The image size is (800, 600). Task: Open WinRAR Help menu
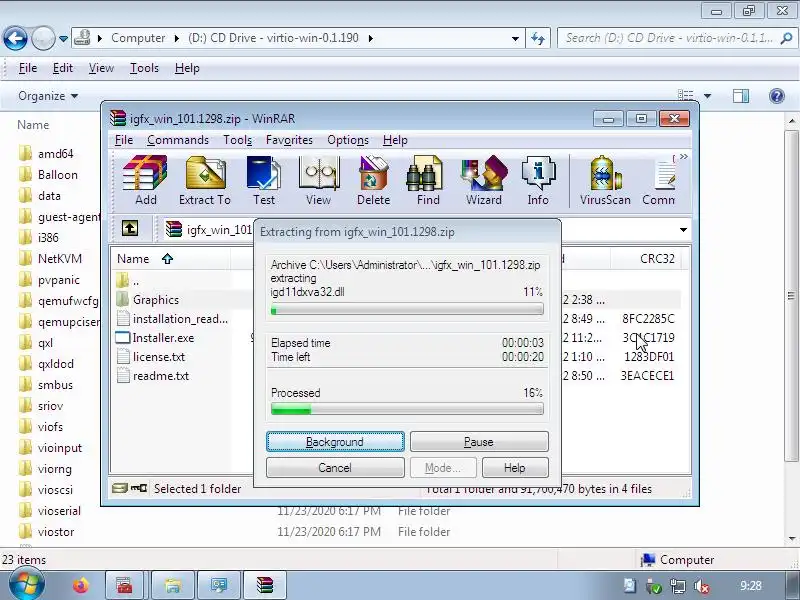point(395,140)
